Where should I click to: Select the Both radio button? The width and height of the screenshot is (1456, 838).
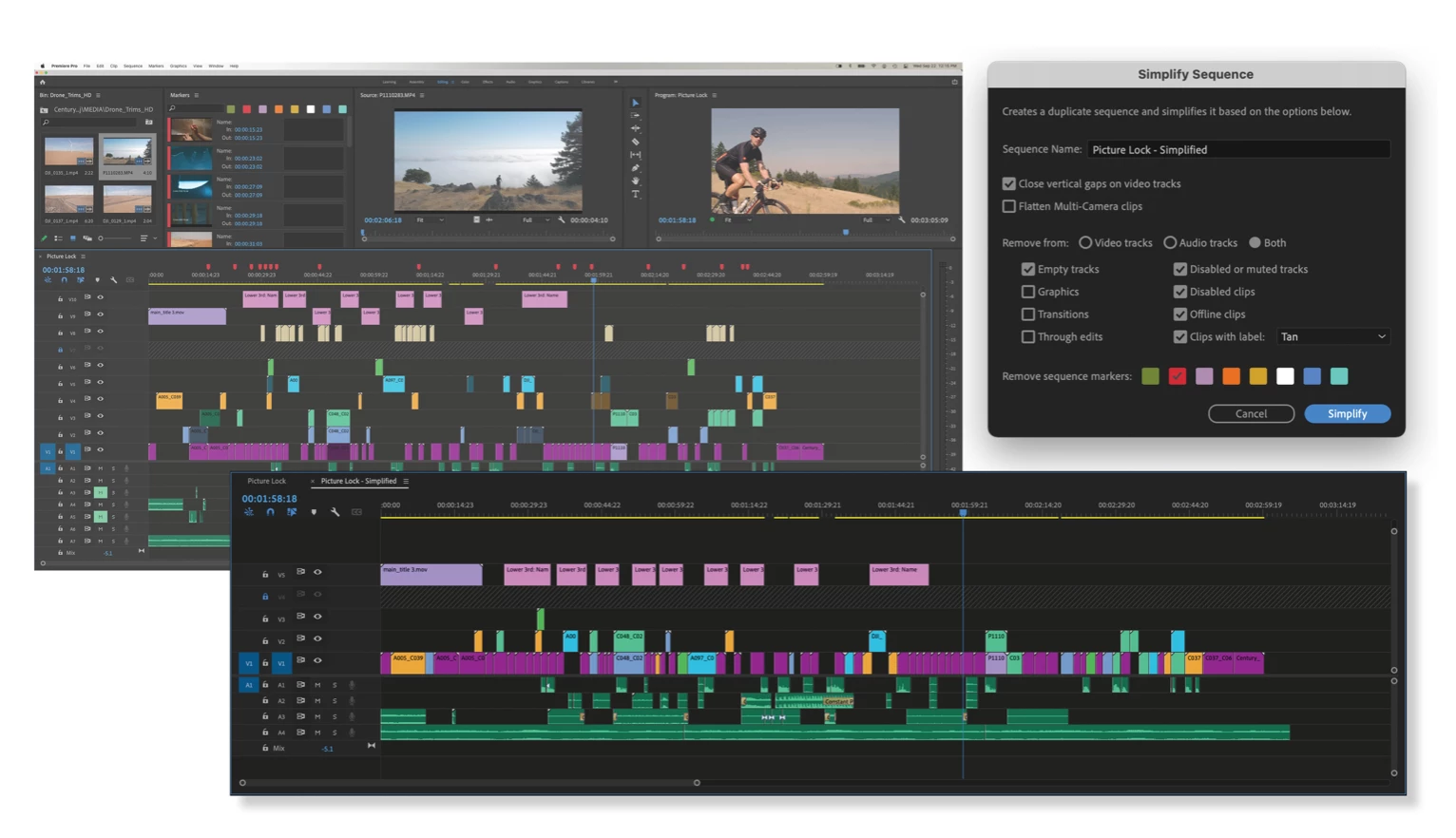pyautogui.click(x=1255, y=243)
